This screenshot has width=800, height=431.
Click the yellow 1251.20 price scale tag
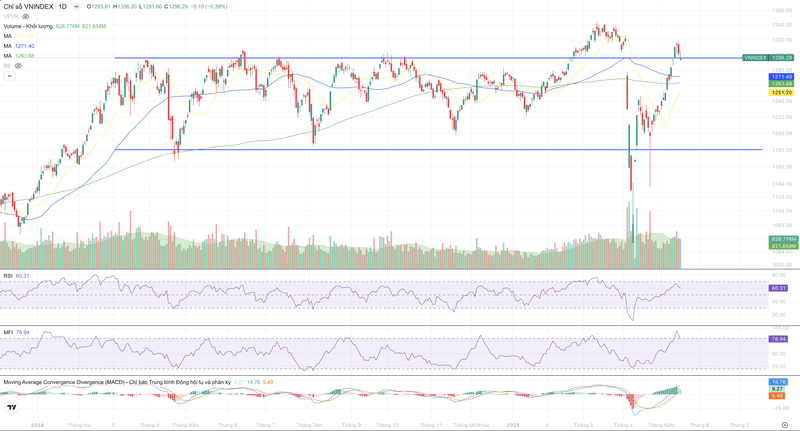tap(781, 93)
